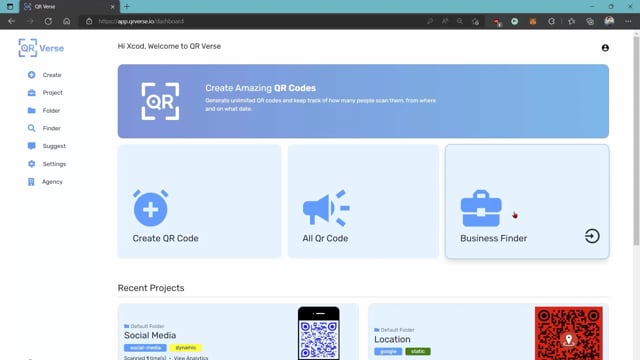The height and width of the screenshot is (360, 640).
Task: Click the Project briefcase icon in sidebar
Action: click(31, 93)
